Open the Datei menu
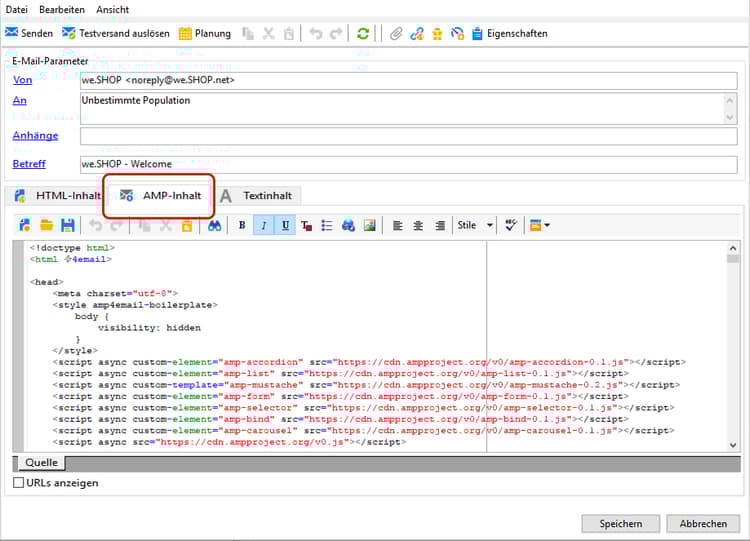Viewport: 750px width, 541px height. 16,9
